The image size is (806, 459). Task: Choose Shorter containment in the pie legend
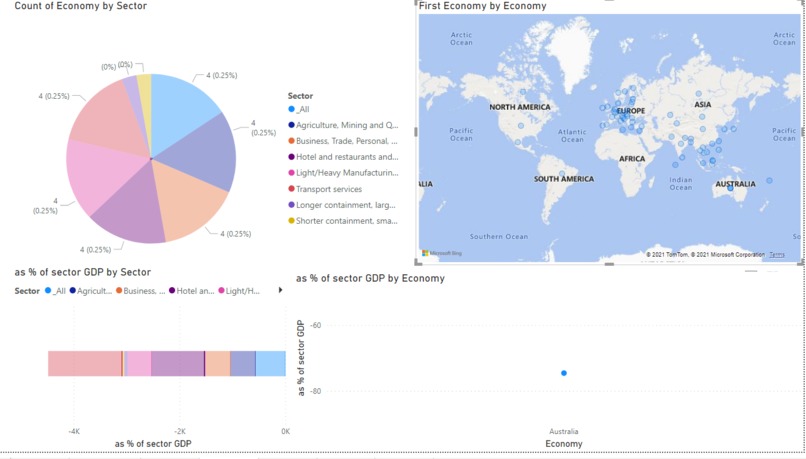[343, 221]
